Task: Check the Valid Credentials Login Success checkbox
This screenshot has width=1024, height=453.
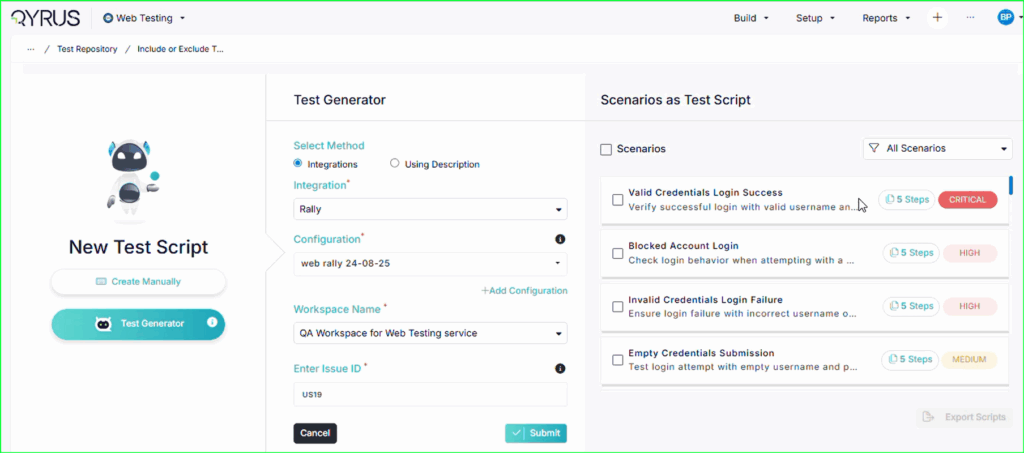Action: pos(617,200)
